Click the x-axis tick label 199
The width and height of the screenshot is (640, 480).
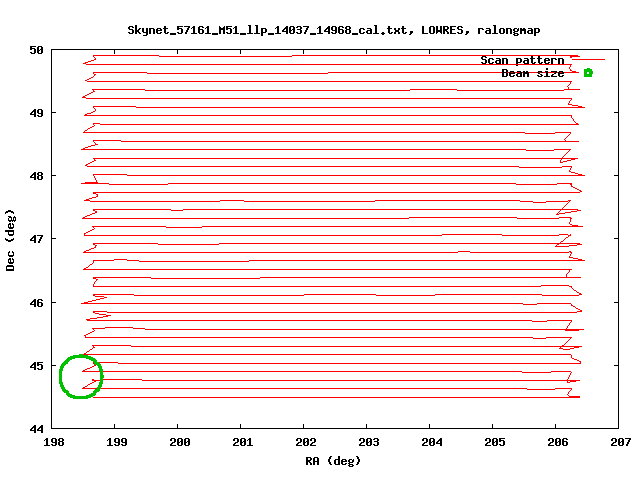pyautogui.click(x=117, y=442)
